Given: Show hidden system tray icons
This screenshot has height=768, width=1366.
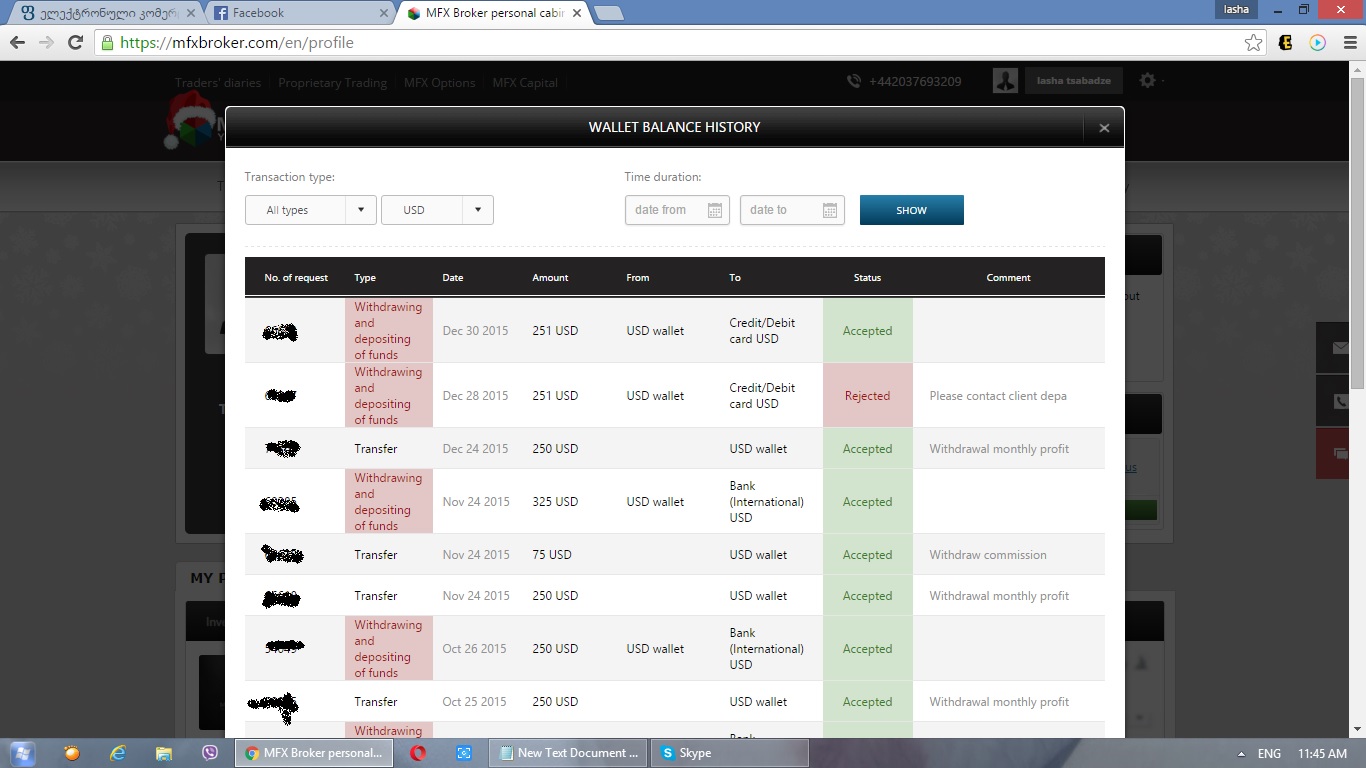Looking at the screenshot, I should [1241, 754].
